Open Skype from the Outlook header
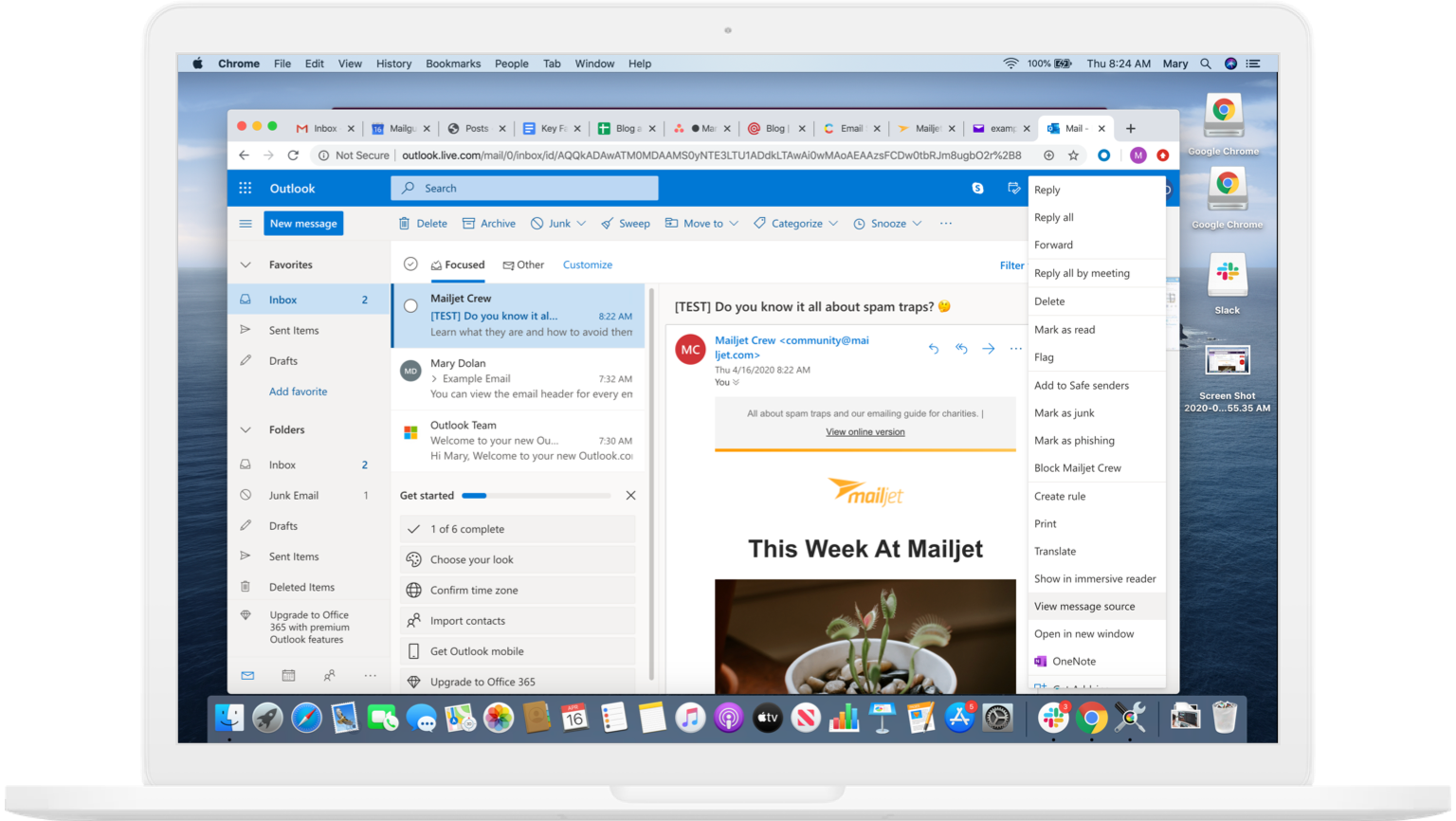1456x821 pixels. (x=977, y=189)
